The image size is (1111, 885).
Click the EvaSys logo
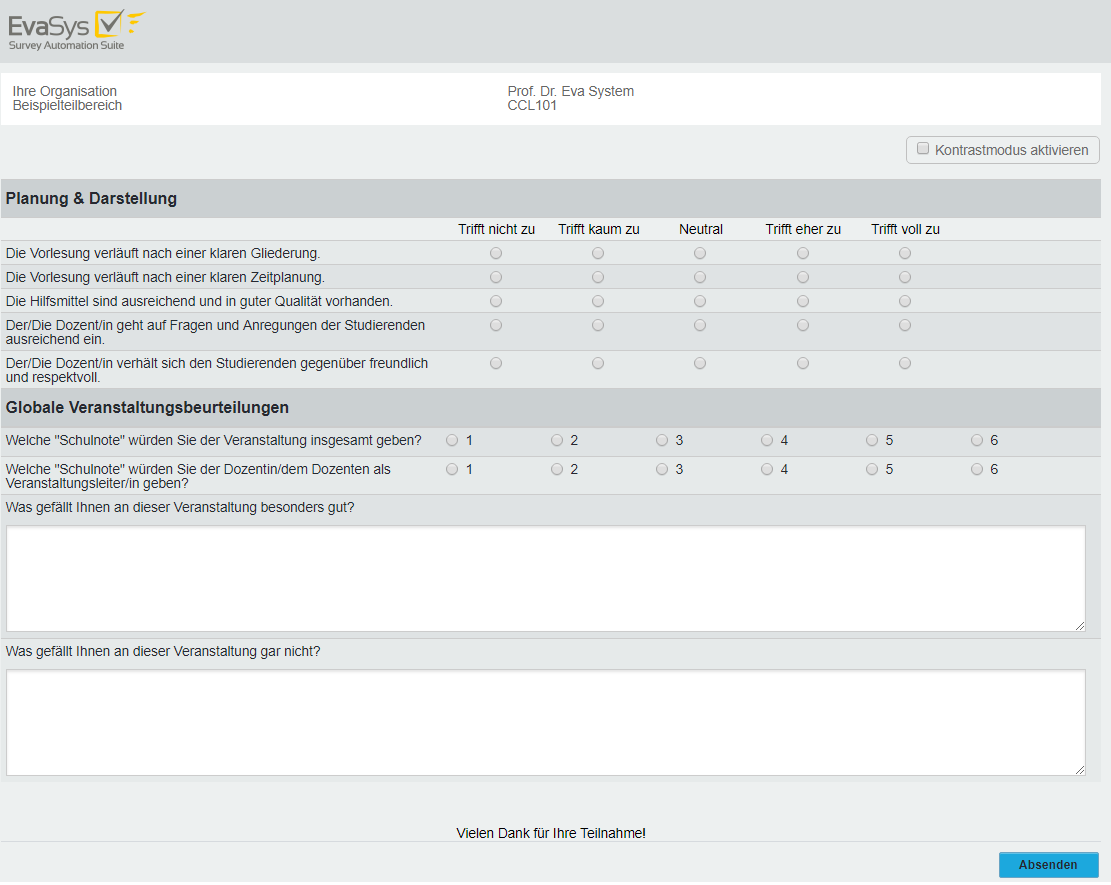pyautogui.click(x=76, y=30)
